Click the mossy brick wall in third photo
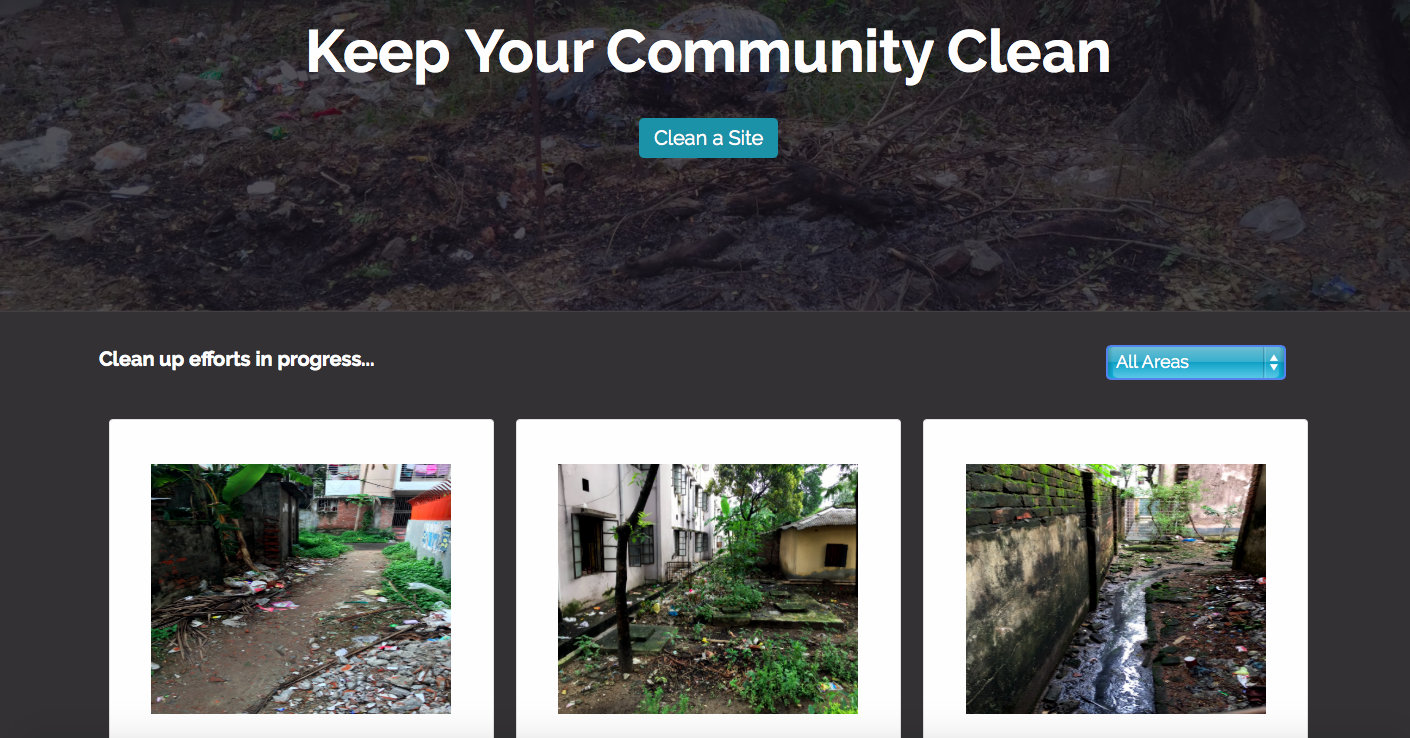Viewport: 1410px width, 738px height. point(1025,495)
